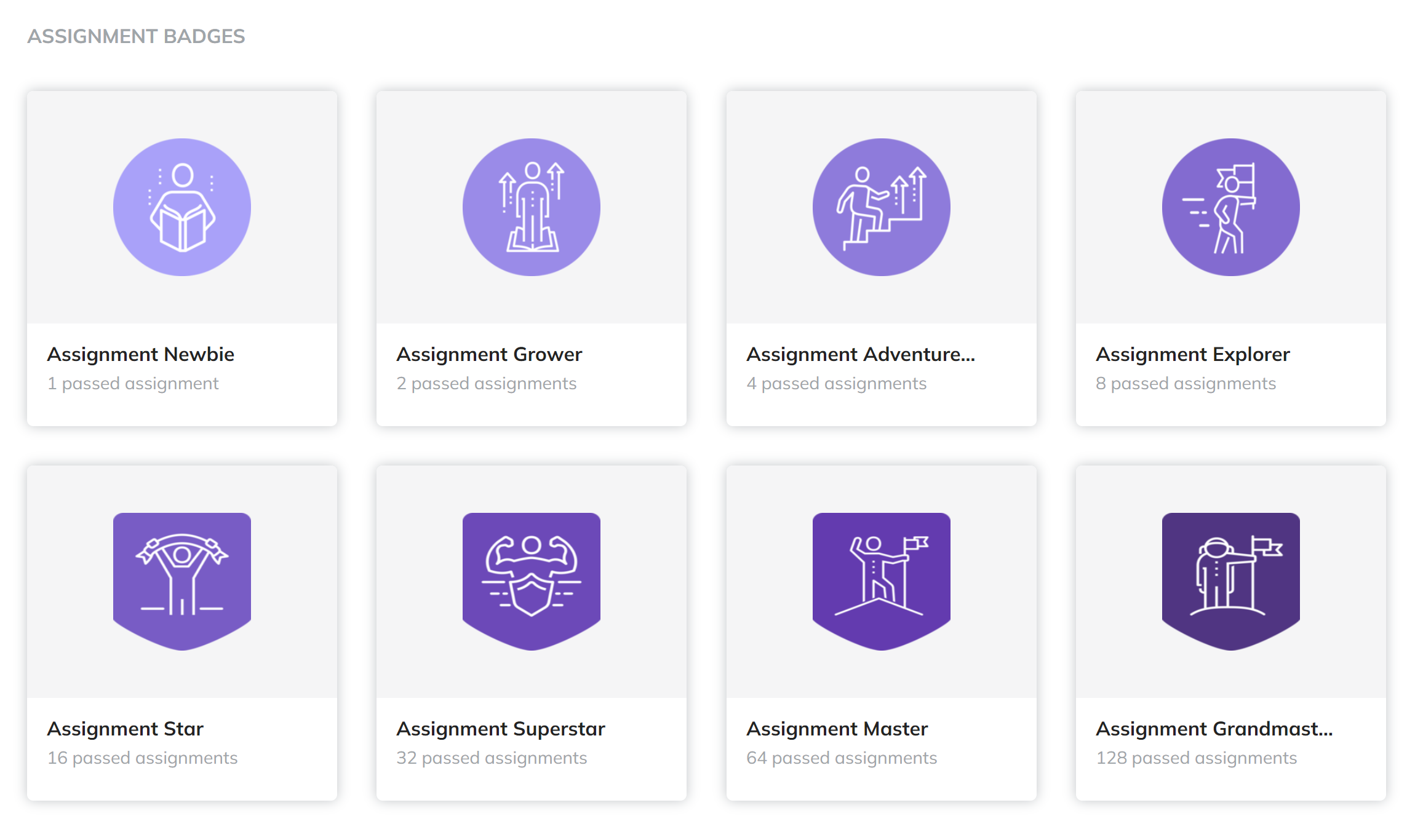Click the Assignment Grower badge icon

(x=532, y=207)
